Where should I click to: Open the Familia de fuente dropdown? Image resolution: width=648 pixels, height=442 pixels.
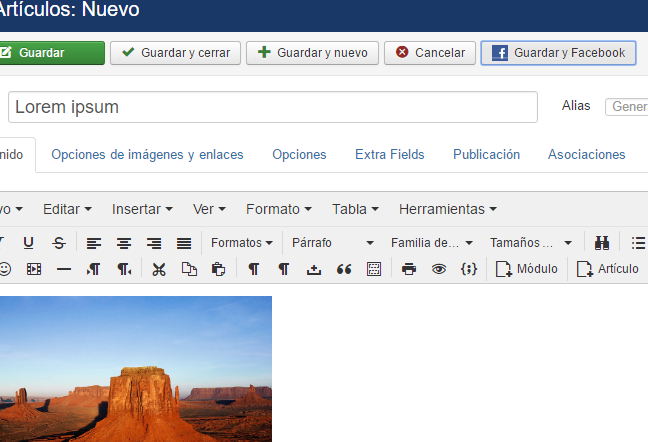[x=432, y=243]
